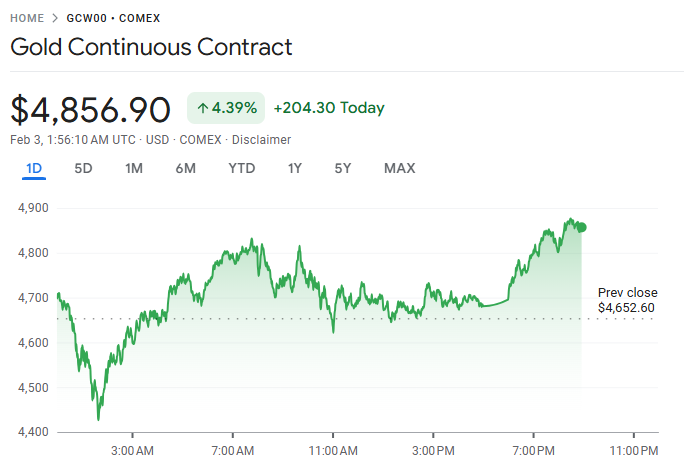Select the 1D range tab

point(34,168)
